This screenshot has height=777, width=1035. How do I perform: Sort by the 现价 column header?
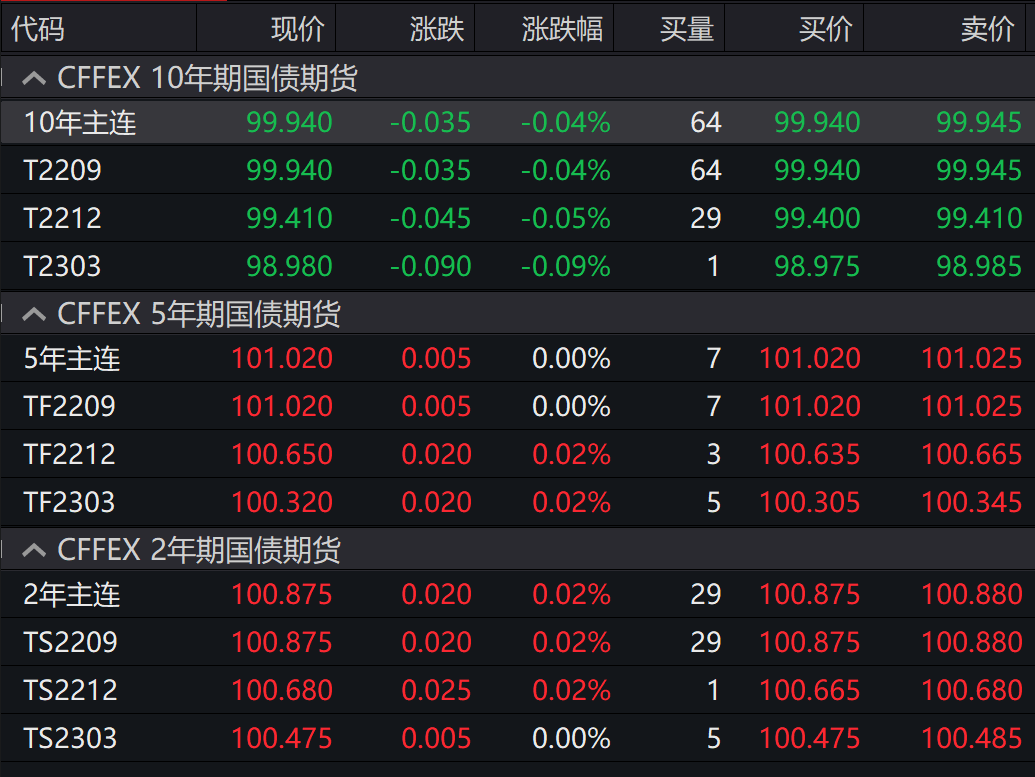pos(297,29)
